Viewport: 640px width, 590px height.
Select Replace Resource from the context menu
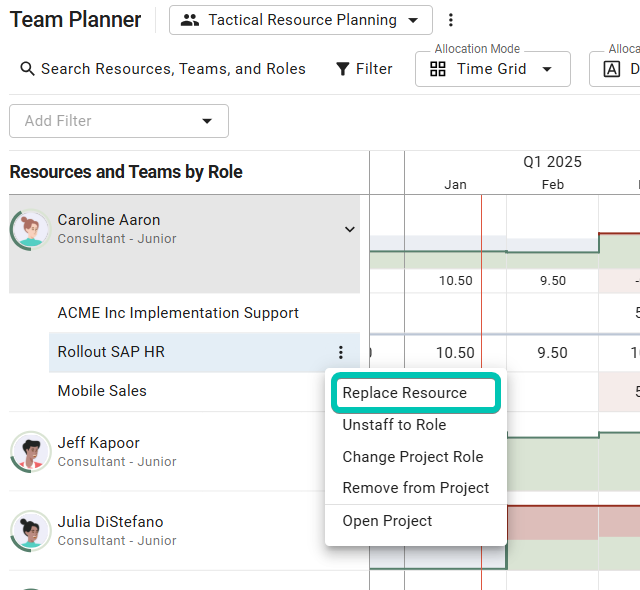(x=405, y=393)
